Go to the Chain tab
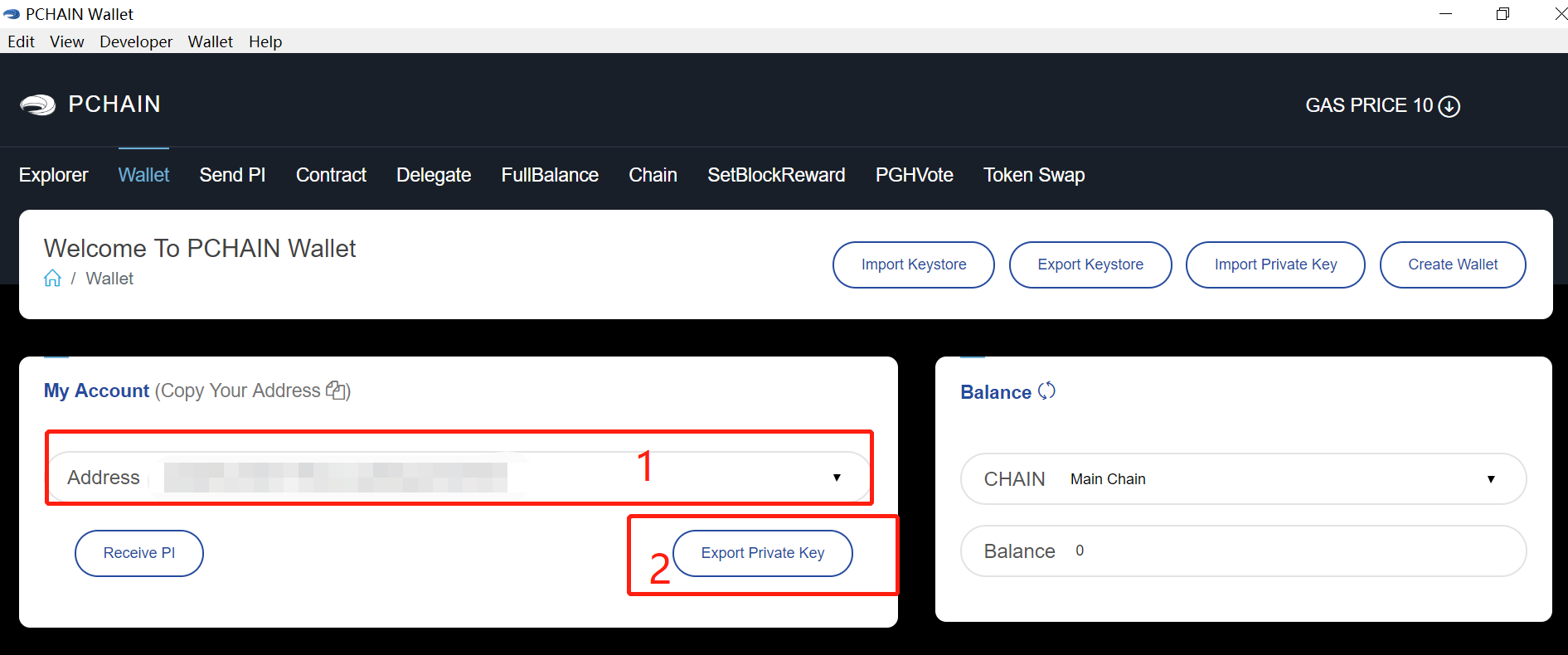This screenshot has height=655, width=1568. [x=653, y=175]
